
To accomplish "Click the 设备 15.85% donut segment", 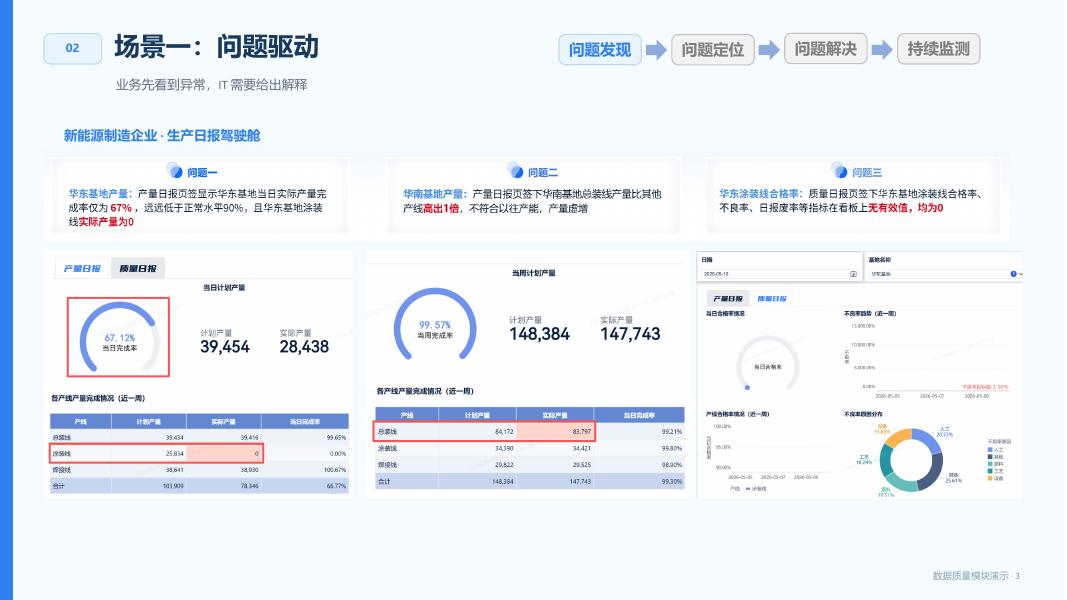I will tap(897, 437).
